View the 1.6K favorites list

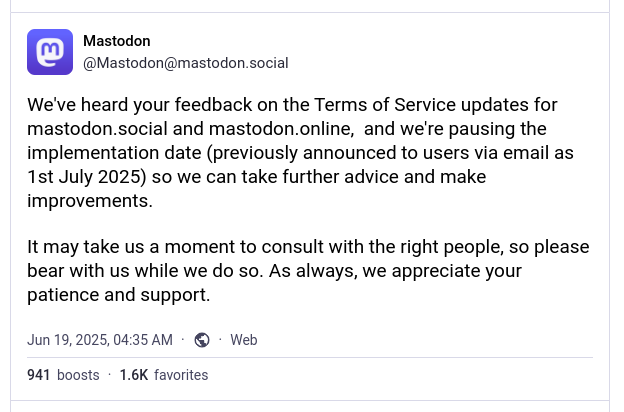click(164, 375)
